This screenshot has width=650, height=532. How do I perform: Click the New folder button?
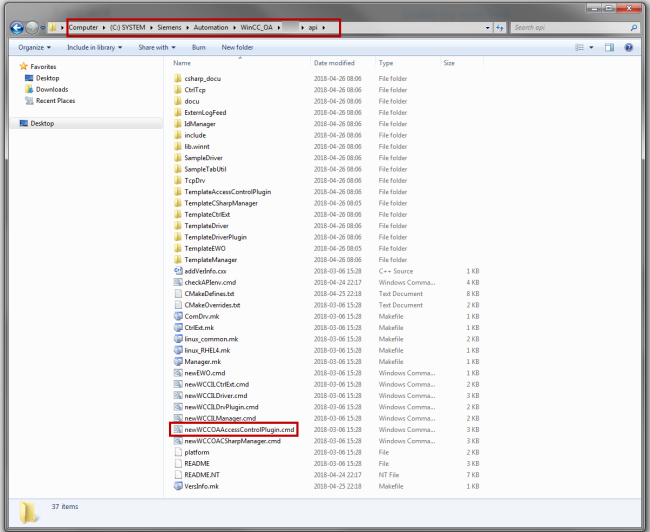(x=237, y=47)
